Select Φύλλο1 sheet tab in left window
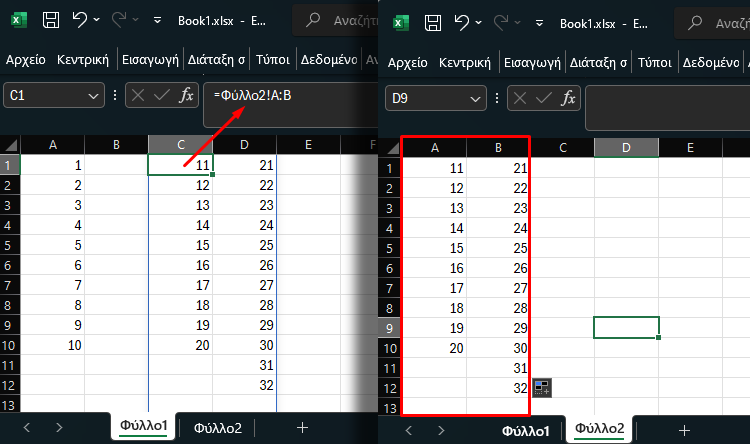750x444 pixels. point(143,425)
